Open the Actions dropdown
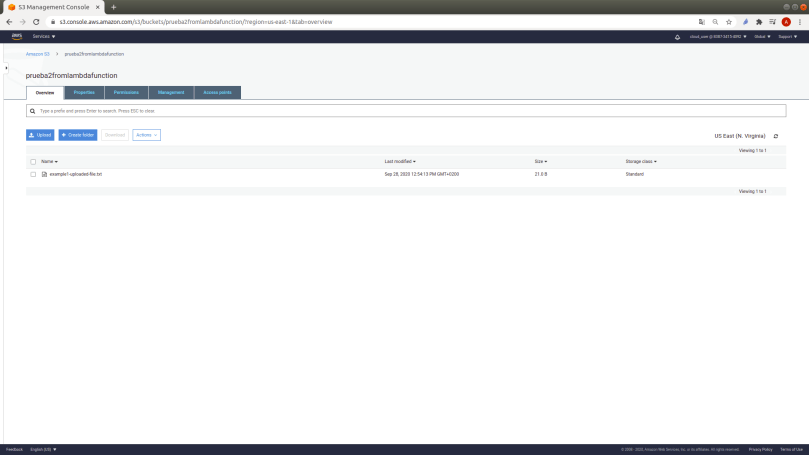809x455 pixels. (x=146, y=135)
